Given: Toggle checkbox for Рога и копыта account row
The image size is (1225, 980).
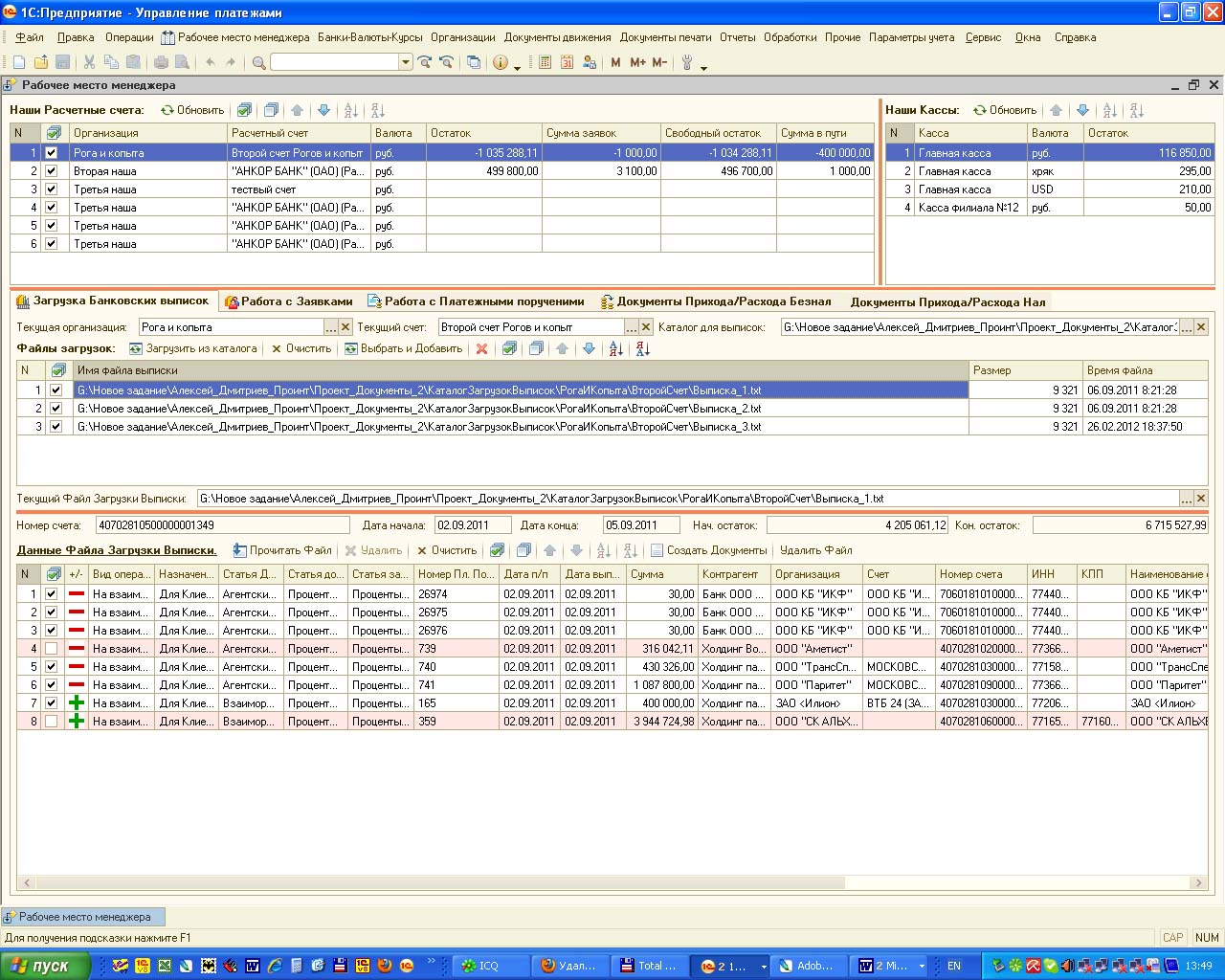Looking at the screenshot, I should pos(52,152).
